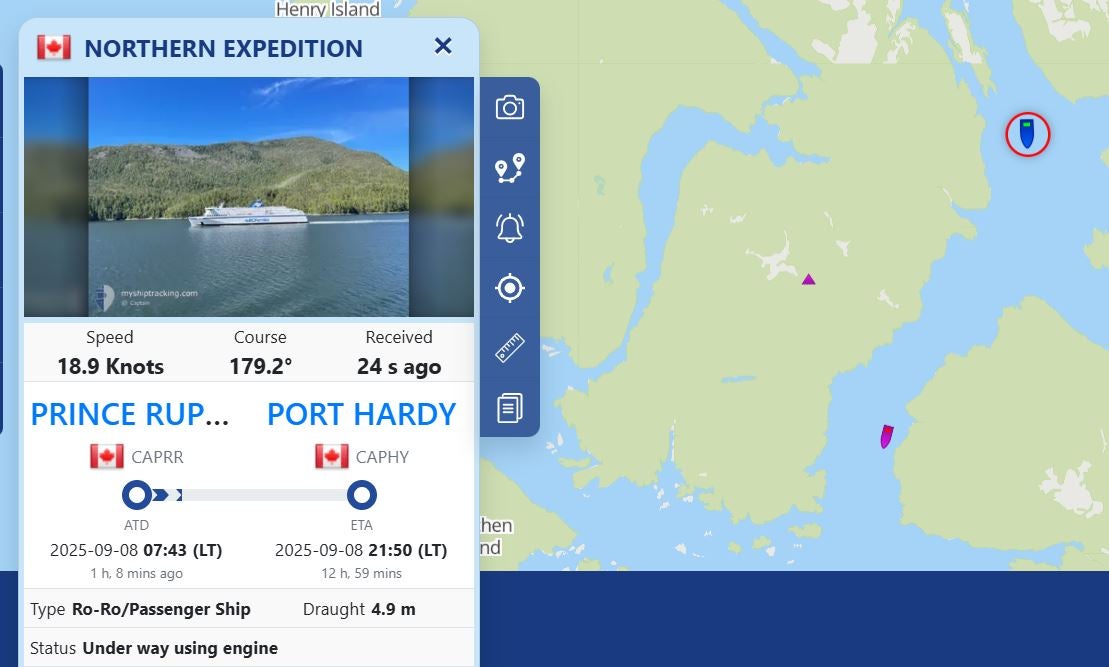Open vessel documents panel icon

point(509,407)
